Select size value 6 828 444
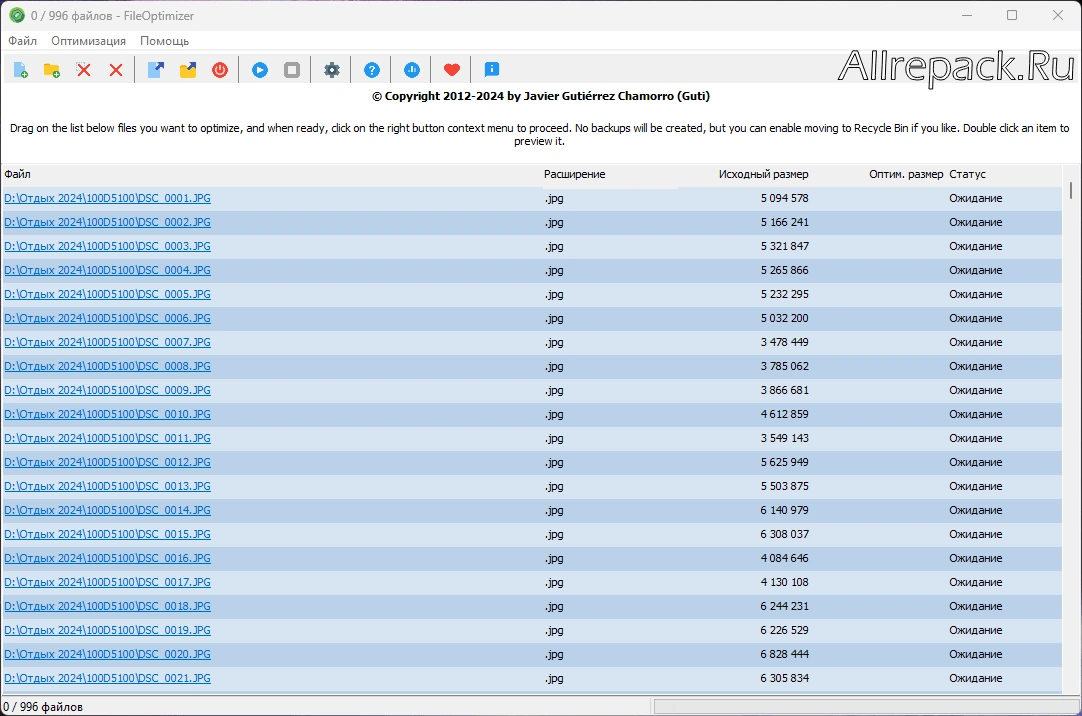This screenshot has width=1082, height=716. click(785, 655)
